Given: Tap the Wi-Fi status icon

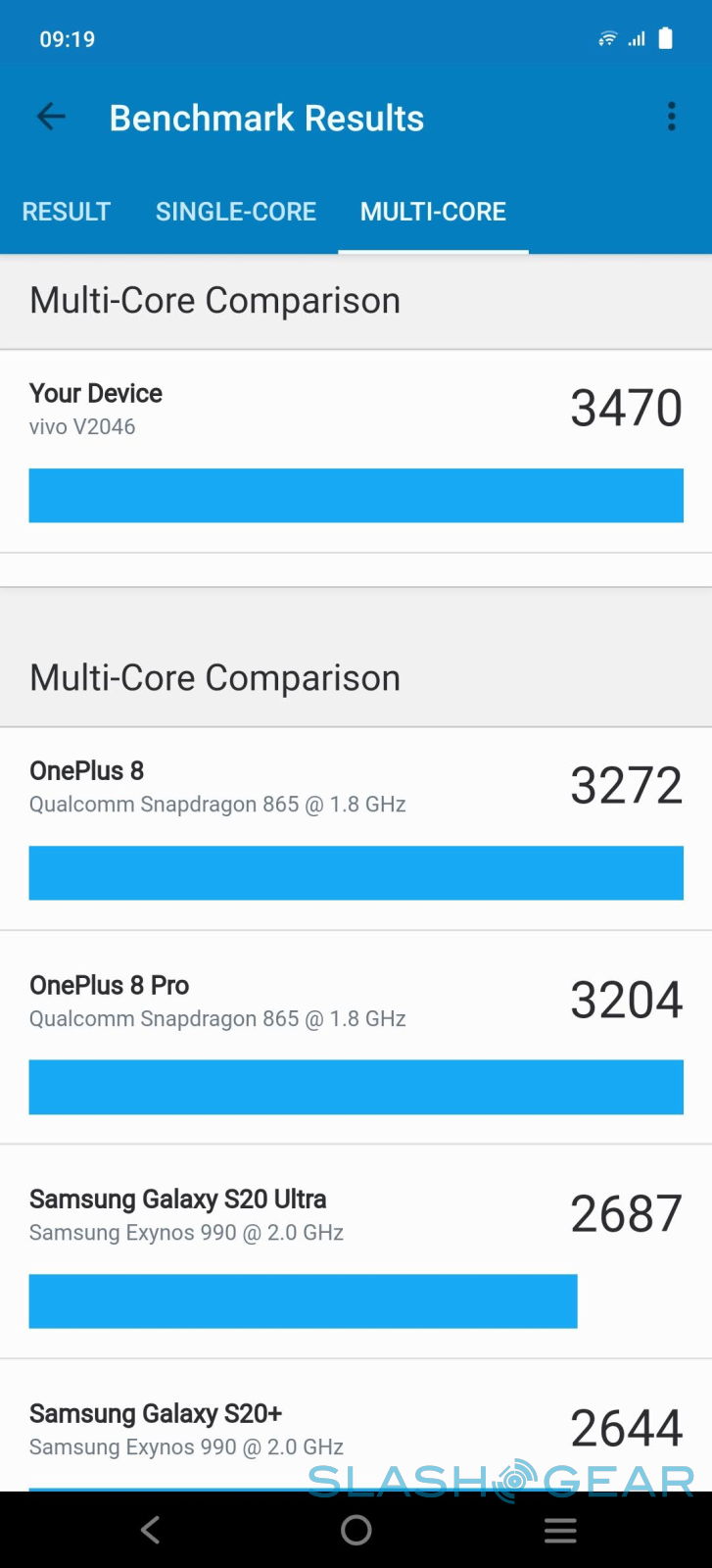Looking at the screenshot, I should click(x=608, y=38).
